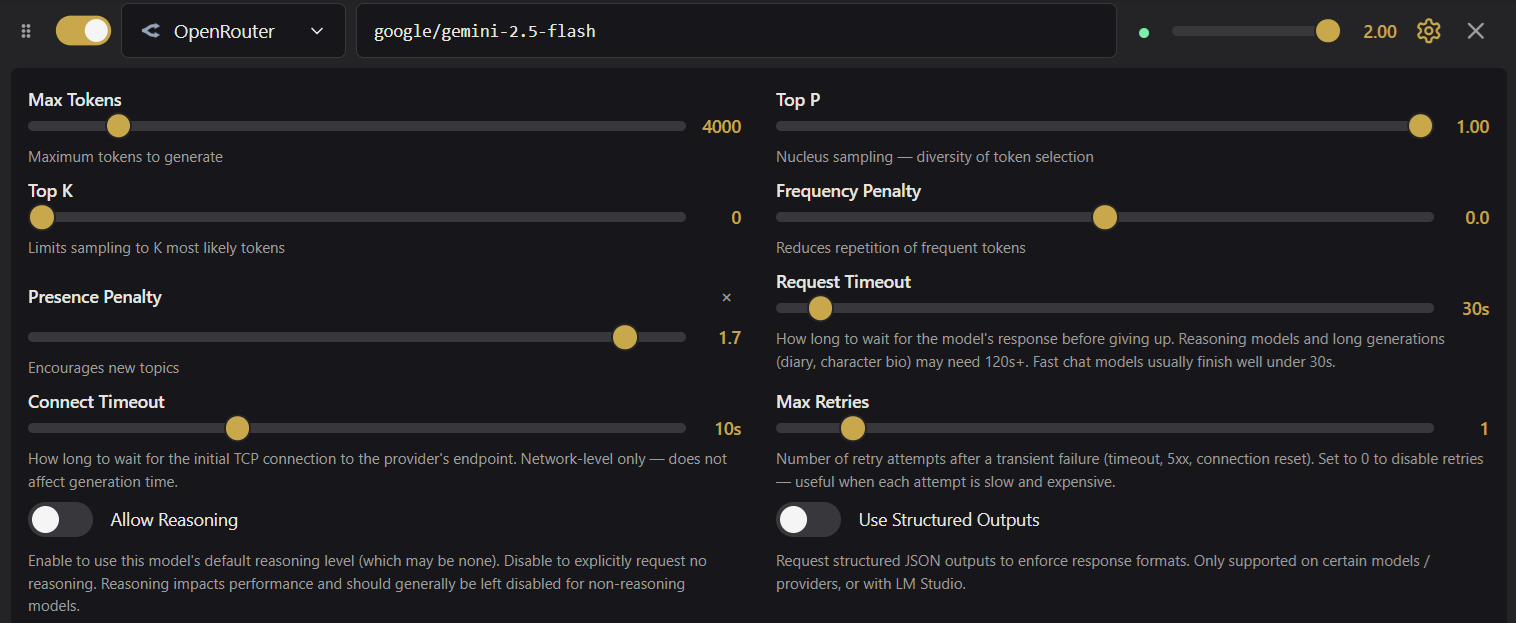Click the model name field google/gemini-2.5-flash

[736, 31]
